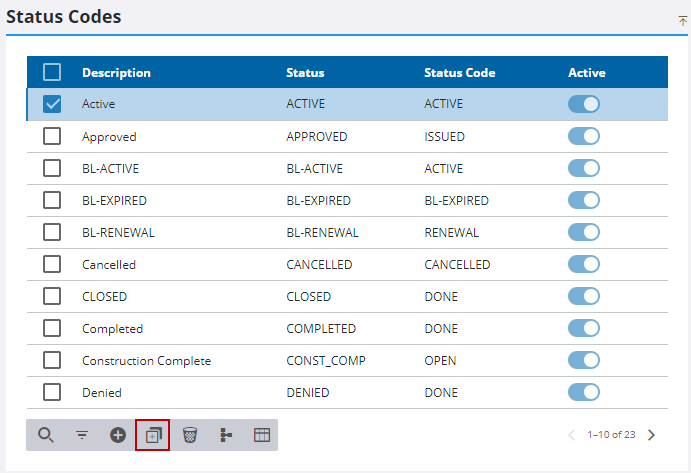Image resolution: width=691 pixels, height=473 pixels.
Task: Toggle Active switch for BL-RENEWAL row
Action: (x=584, y=232)
